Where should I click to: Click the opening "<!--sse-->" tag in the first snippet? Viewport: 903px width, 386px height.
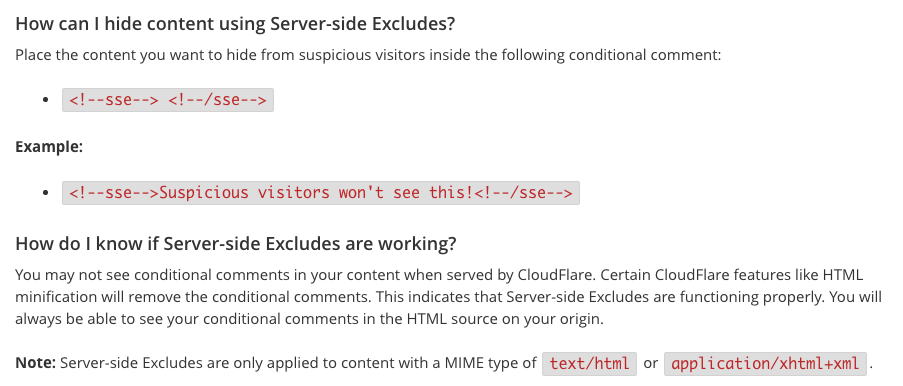(x=113, y=100)
